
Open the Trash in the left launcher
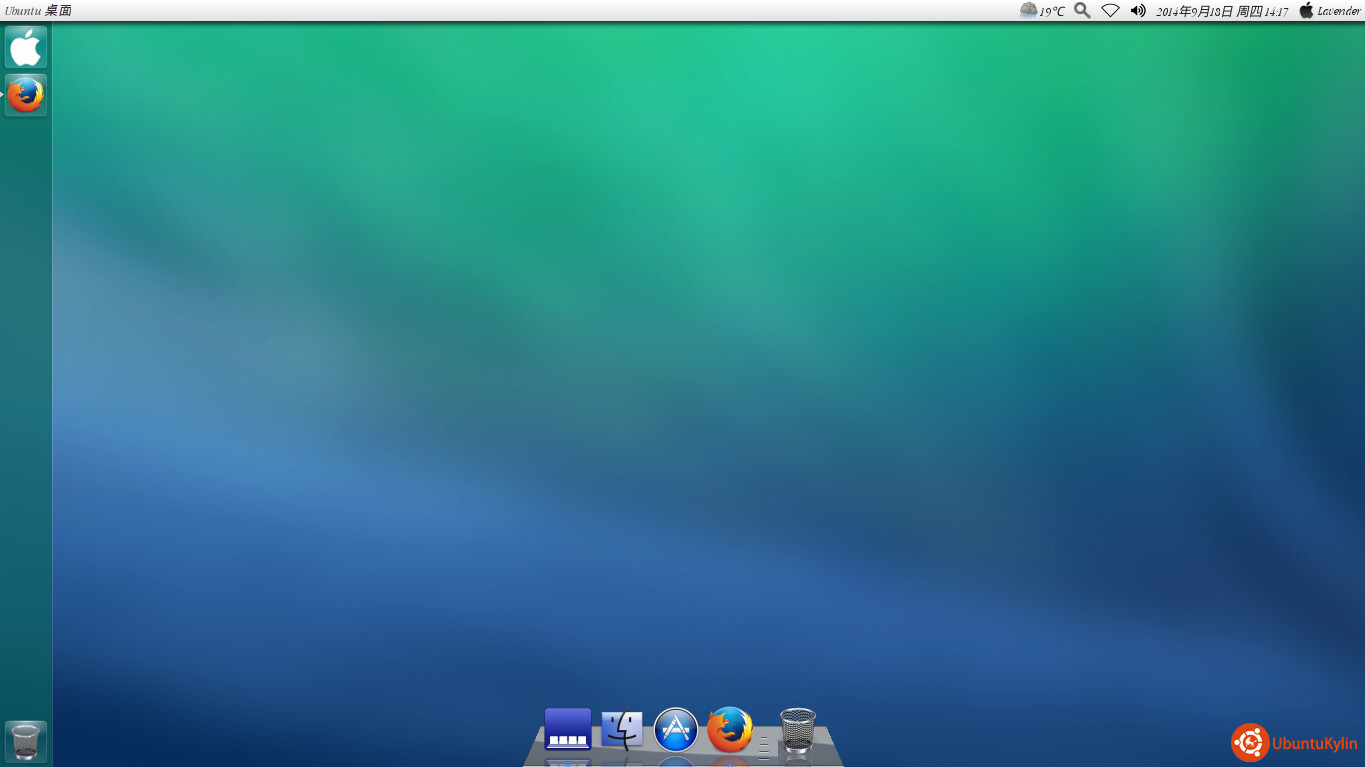pos(26,741)
